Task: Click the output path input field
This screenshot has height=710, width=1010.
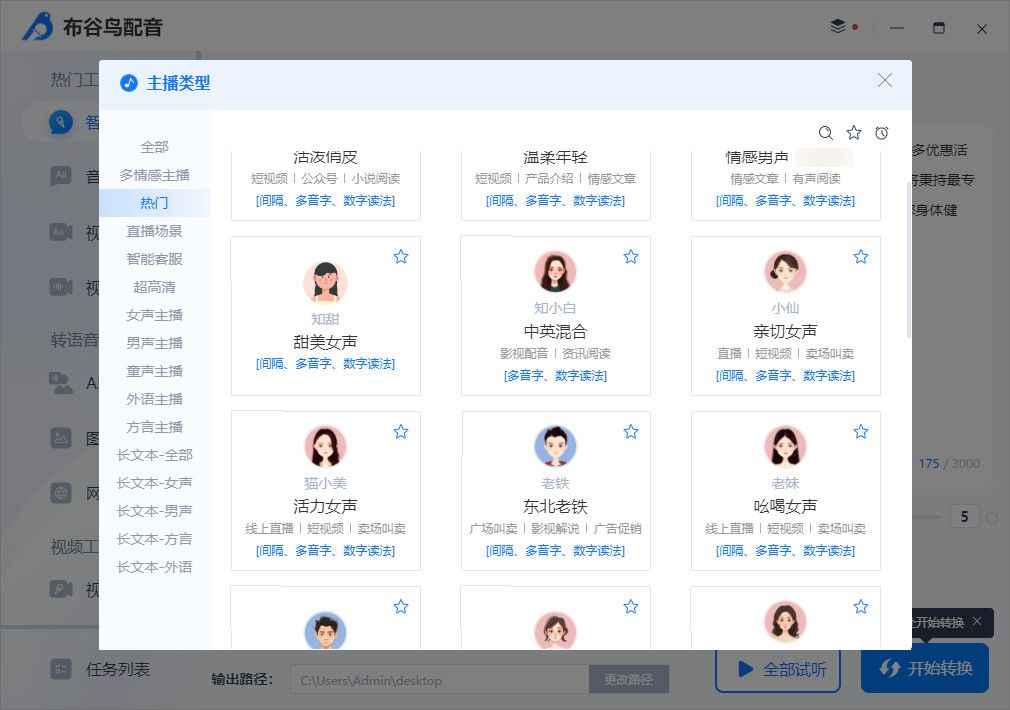Action: pos(440,680)
